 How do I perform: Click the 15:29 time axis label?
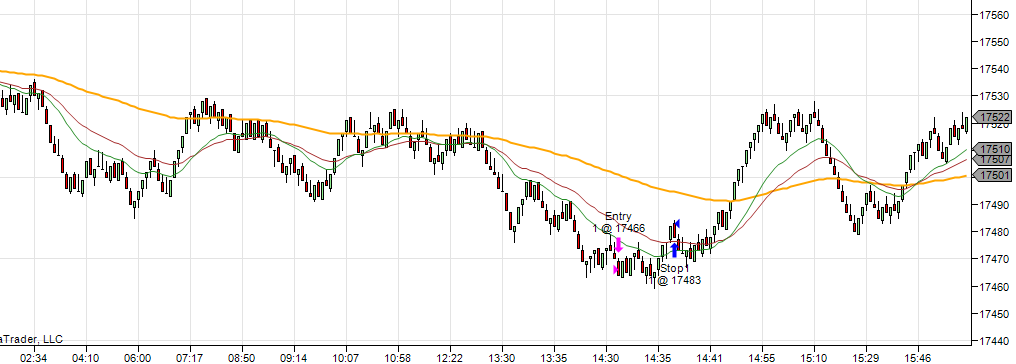(x=866, y=358)
